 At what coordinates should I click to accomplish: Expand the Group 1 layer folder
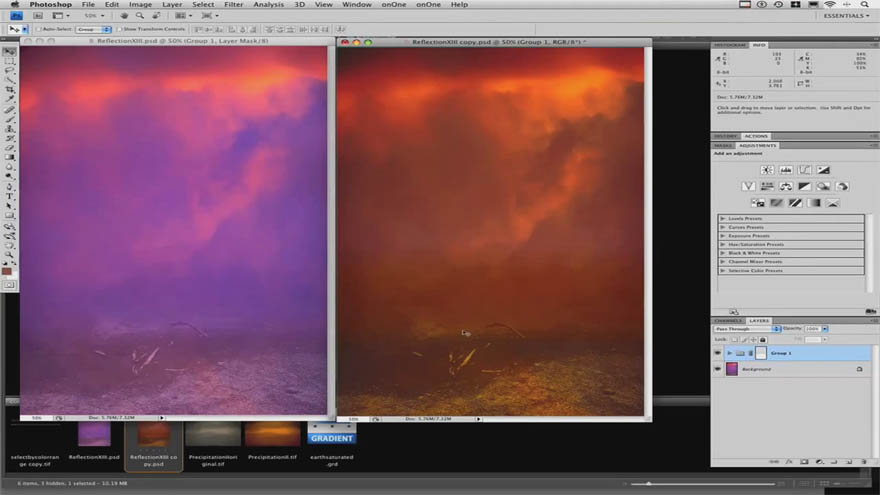(730, 353)
